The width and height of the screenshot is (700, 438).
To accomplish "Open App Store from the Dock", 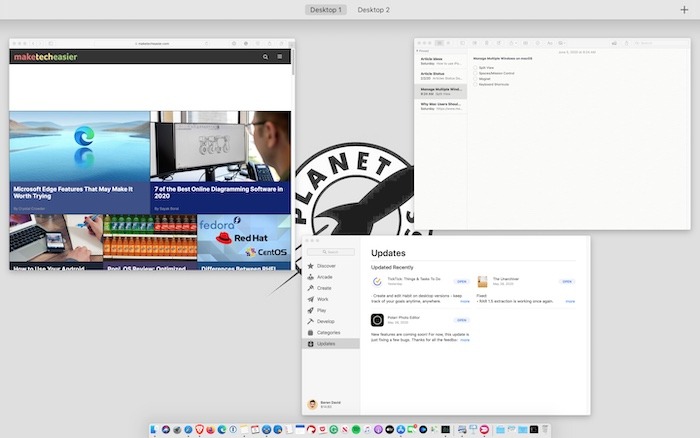I will (400, 430).
